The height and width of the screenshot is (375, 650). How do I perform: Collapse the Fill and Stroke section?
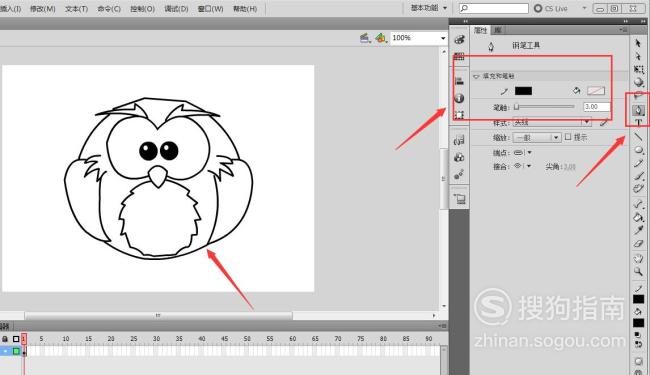coord(476,76)
